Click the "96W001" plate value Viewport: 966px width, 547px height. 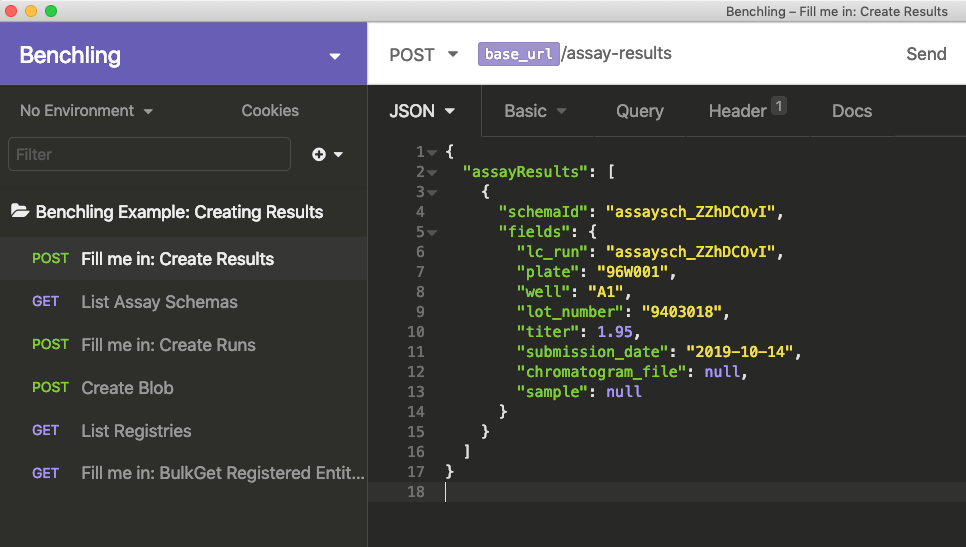point(632,272)
